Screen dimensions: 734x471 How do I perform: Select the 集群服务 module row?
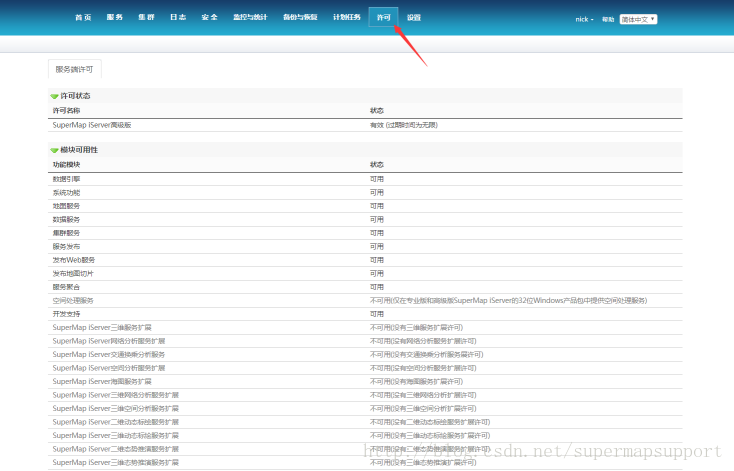point(365,233)
